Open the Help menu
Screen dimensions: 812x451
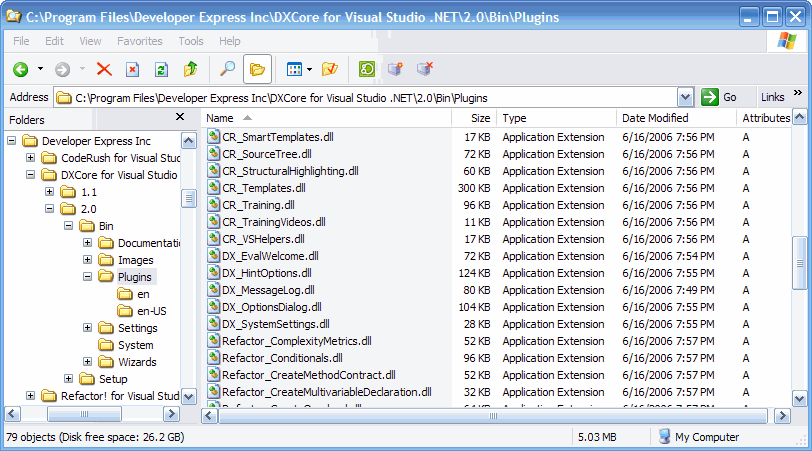(229, 41)
